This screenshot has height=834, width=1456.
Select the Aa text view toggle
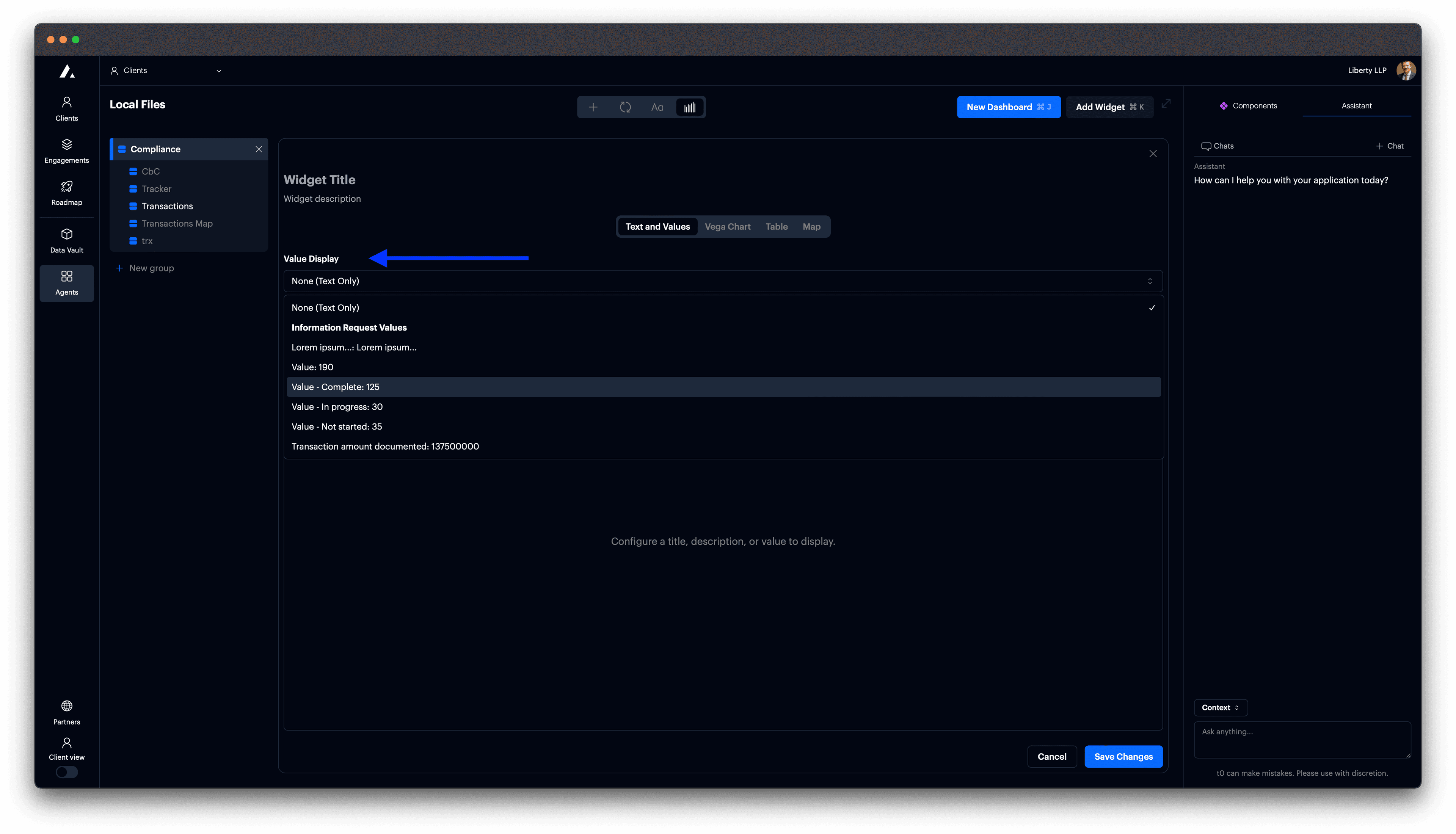(657, 107)
